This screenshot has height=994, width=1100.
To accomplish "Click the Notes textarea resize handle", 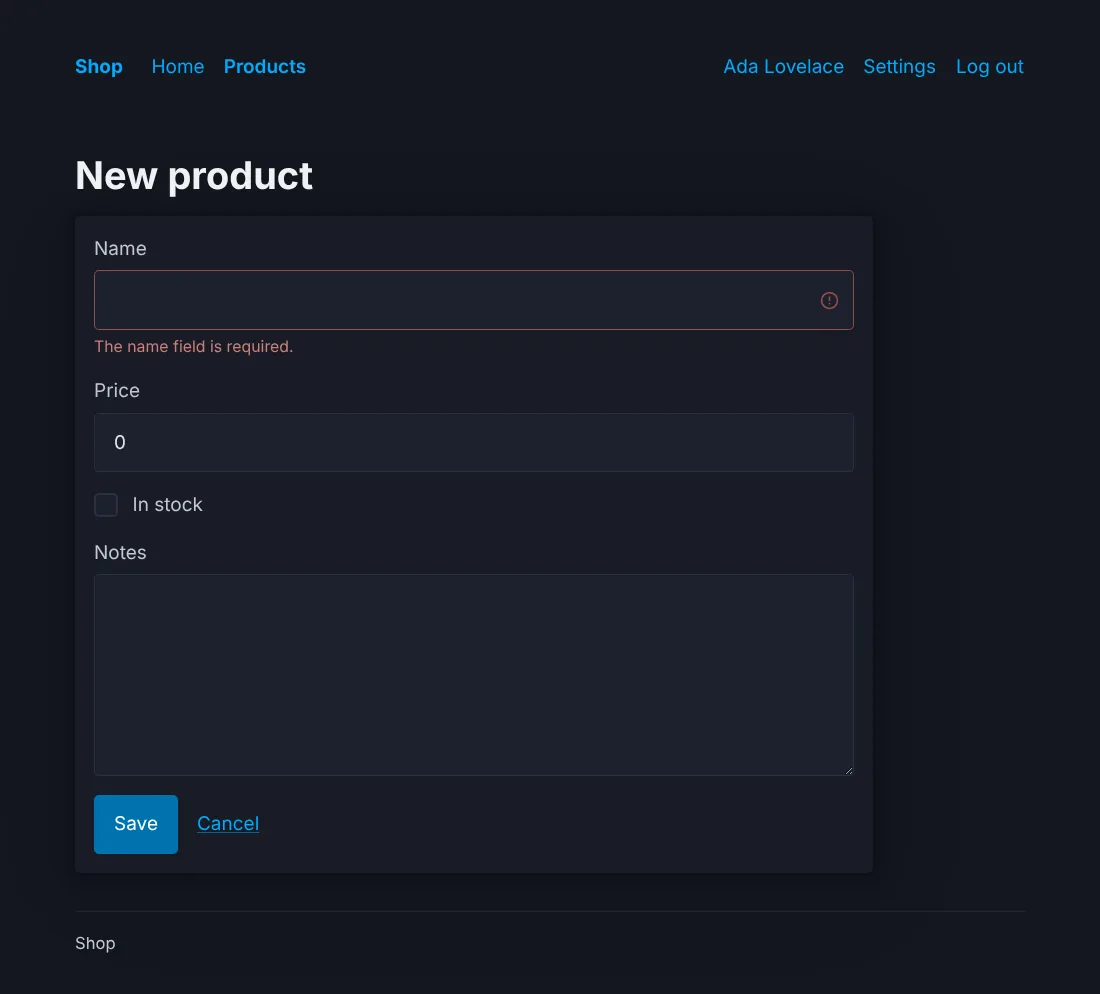I will point(848,770).
